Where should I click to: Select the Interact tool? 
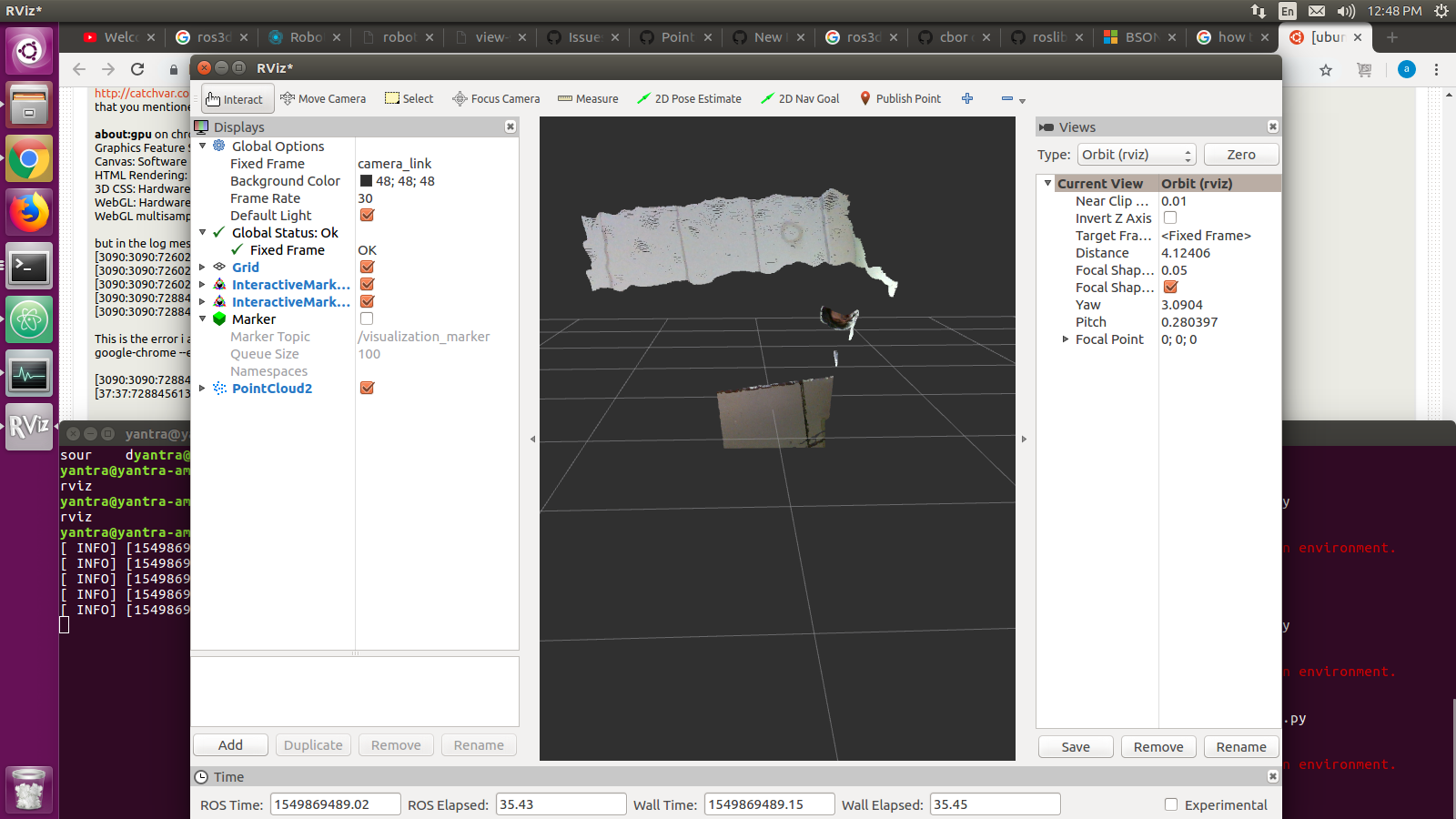pos(235,99)
